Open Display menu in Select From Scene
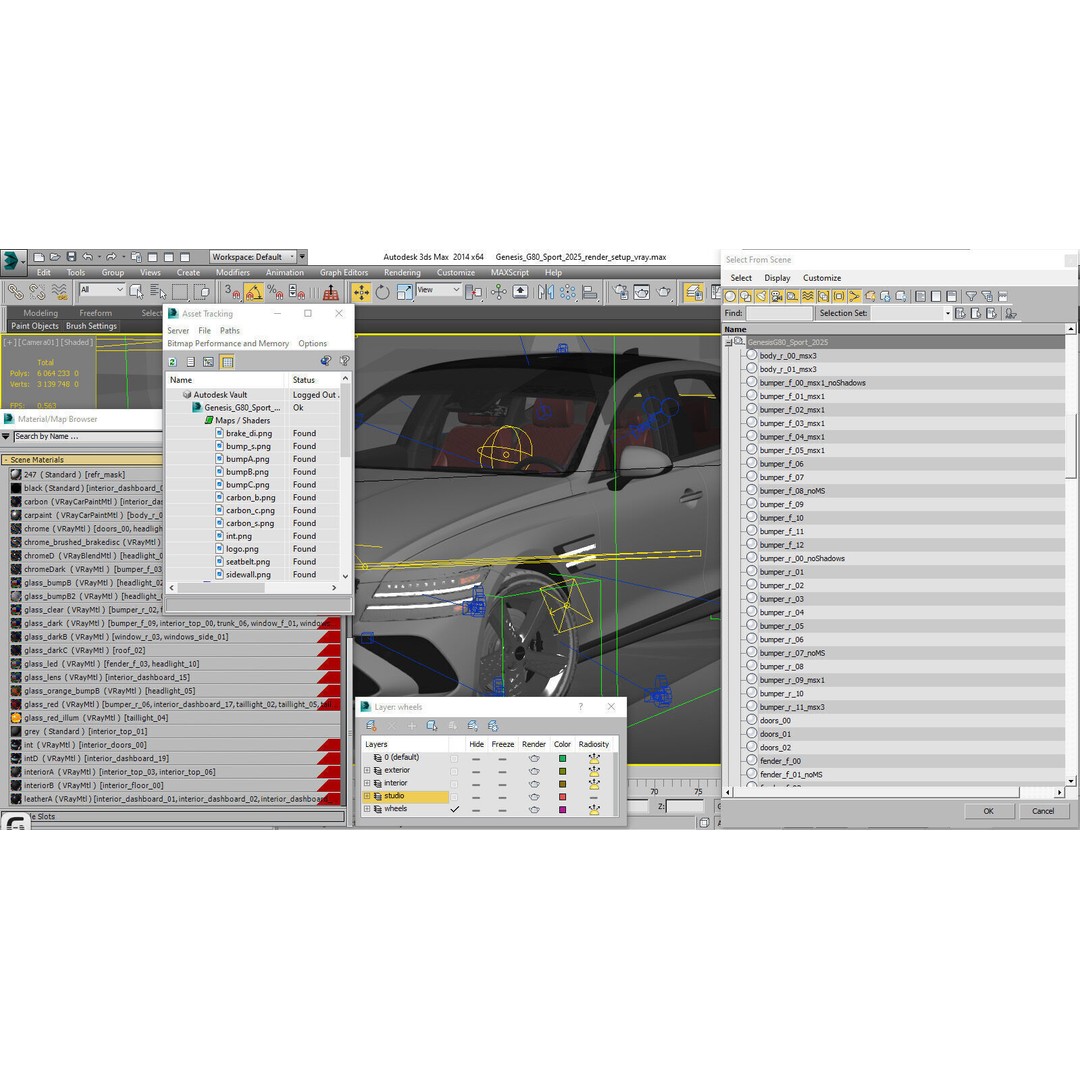Viewport: 1080px width, 1080px height. point(777,278)
